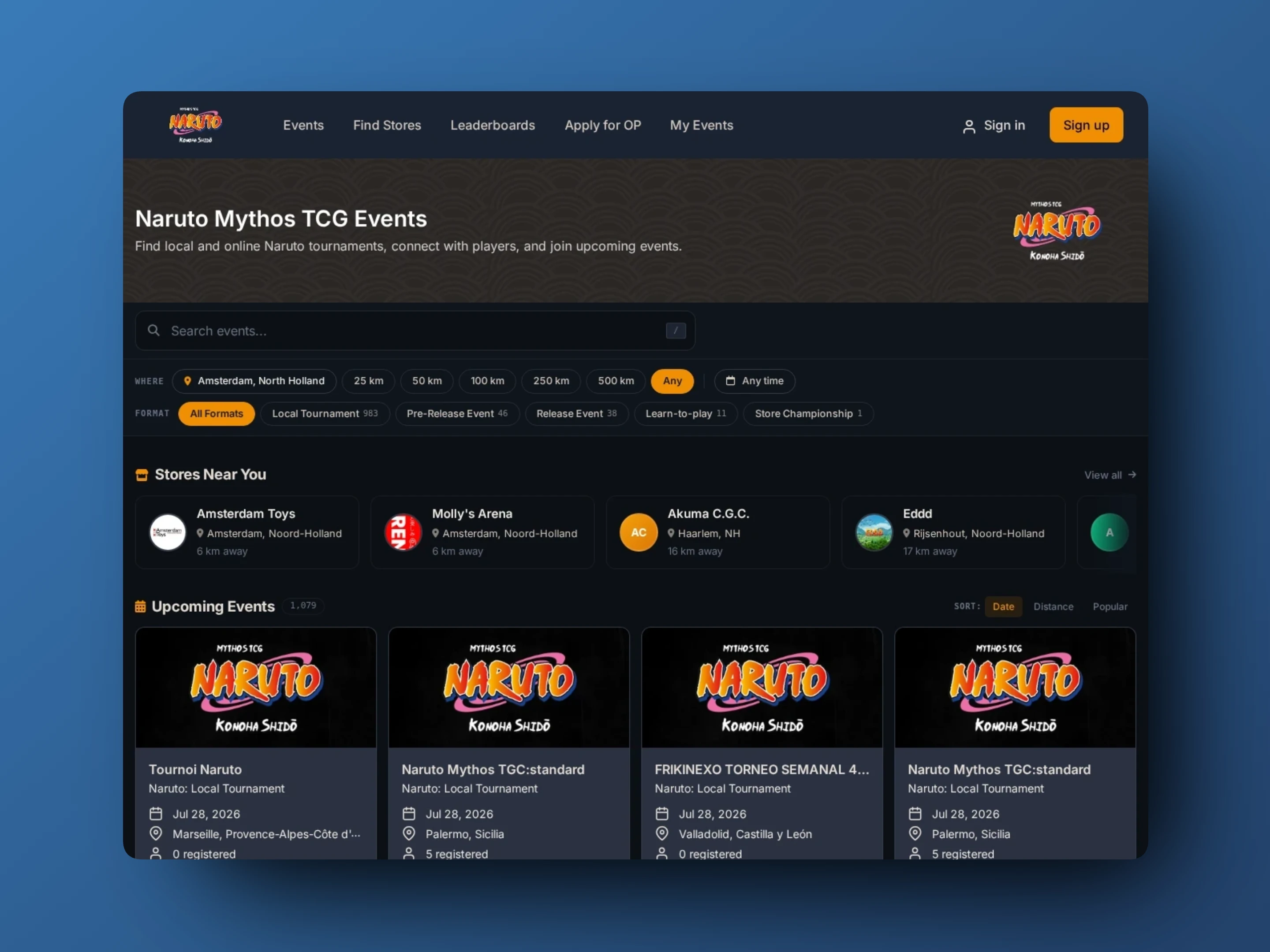Click the 1,079 upcoming events count badge

point(303,606)
